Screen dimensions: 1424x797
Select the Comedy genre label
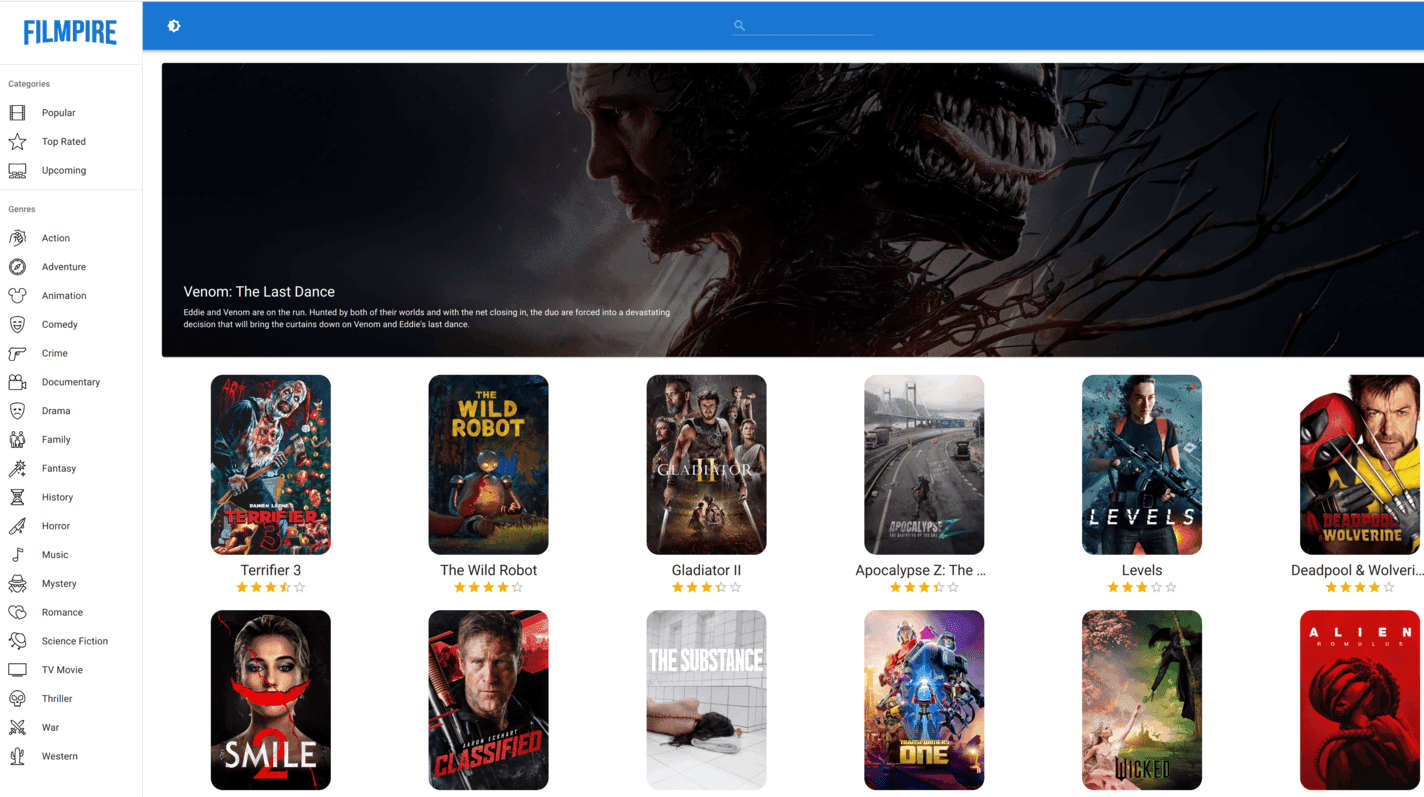coord(60,325)
